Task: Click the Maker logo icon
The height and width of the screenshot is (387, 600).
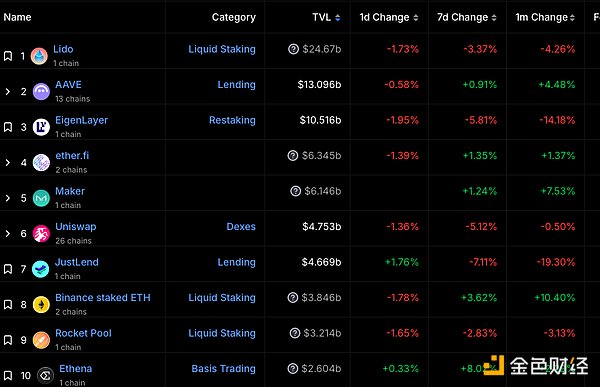Action: click(x=41, y=198)
